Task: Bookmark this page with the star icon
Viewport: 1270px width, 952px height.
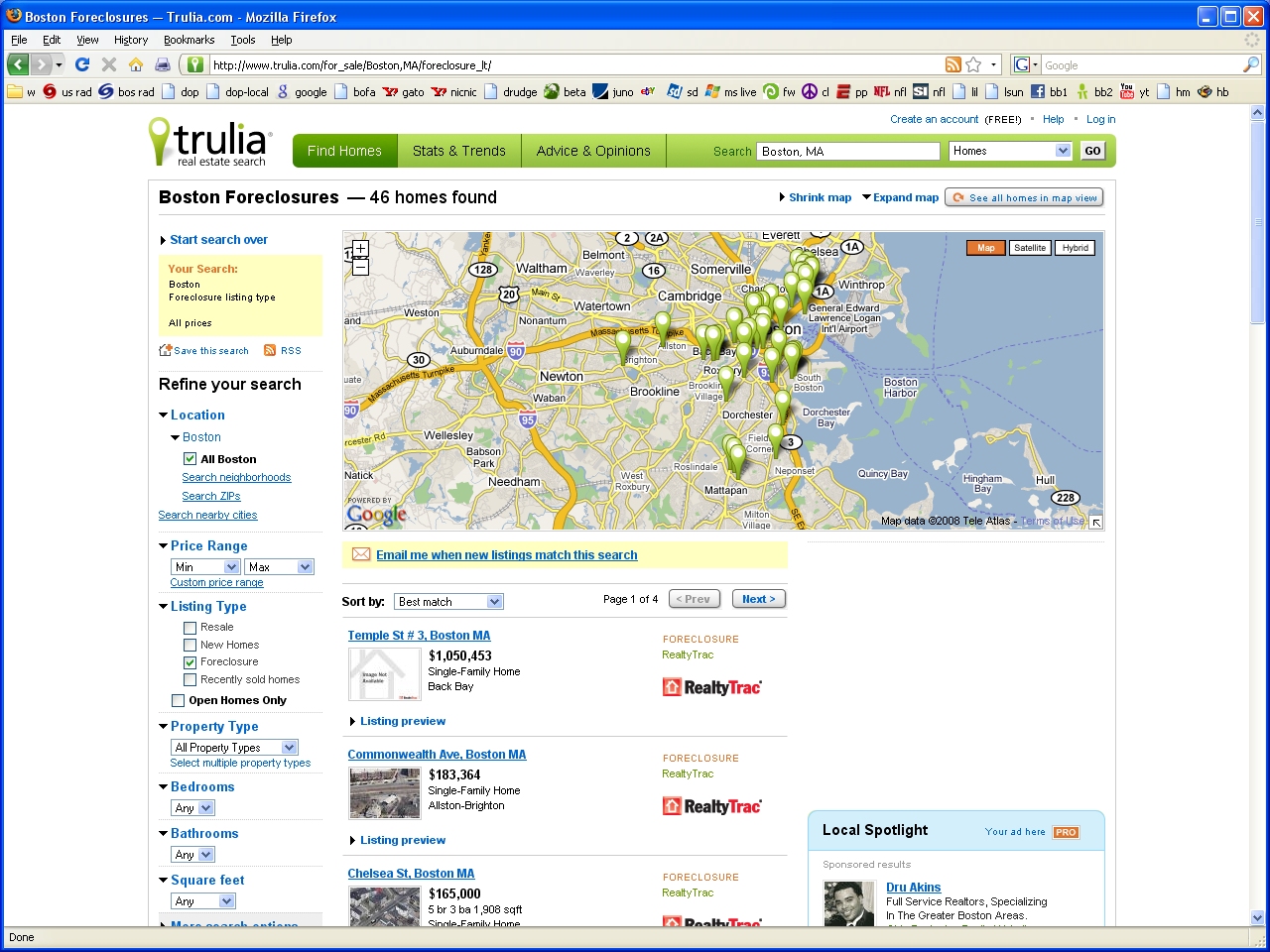Action: pyautogui.click(x=973, y=64)
